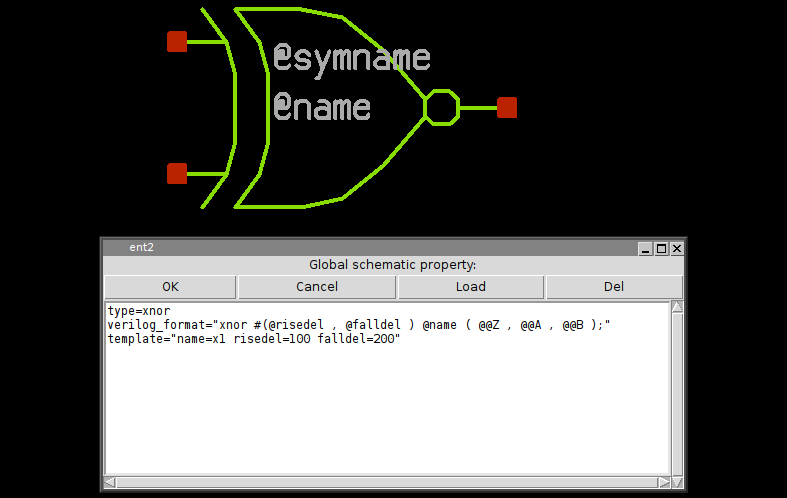Select the @name text label
787x498 pixels.
pos(321,107)
